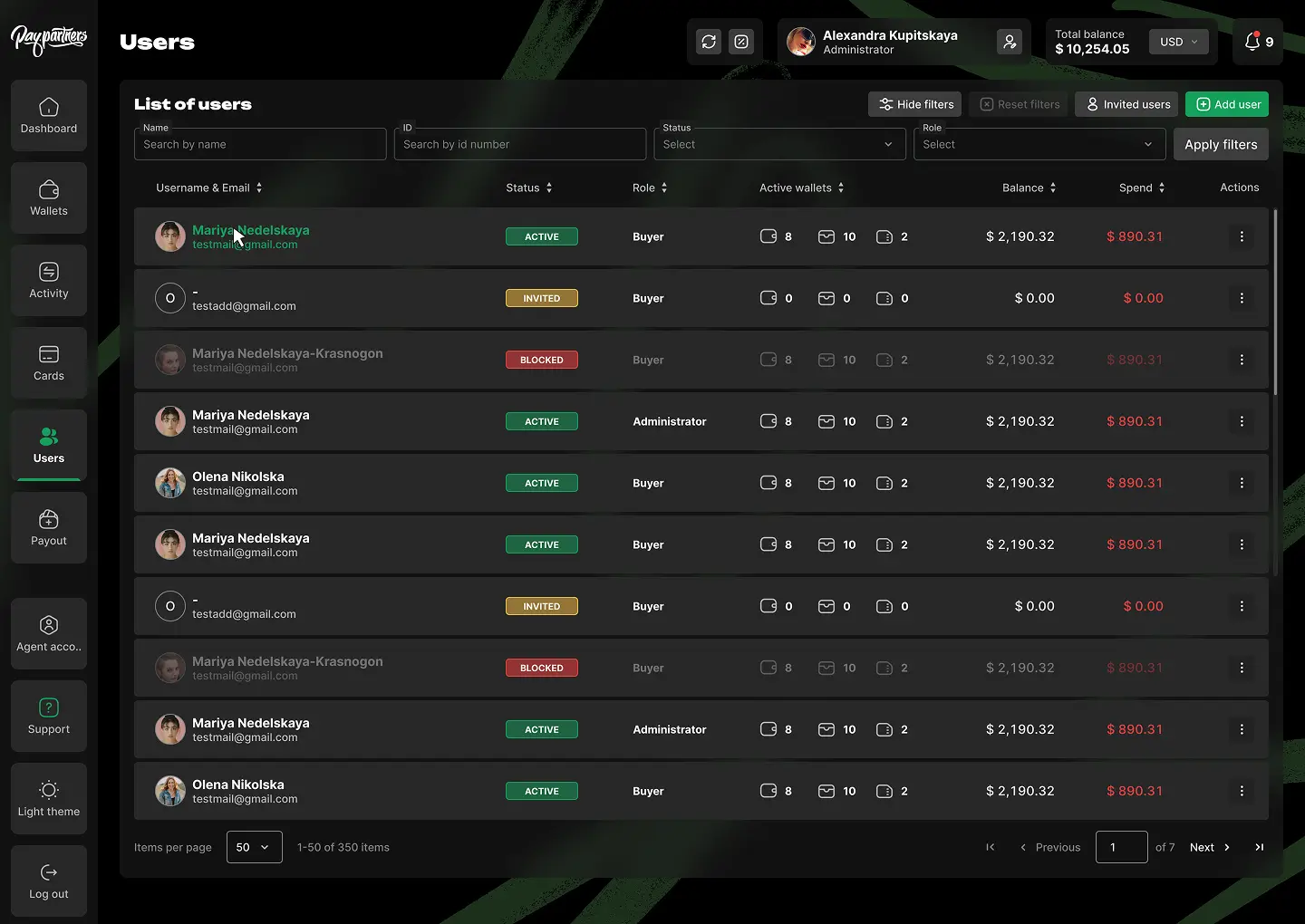The width and height of the screenshot is (1305, 924).
Task: Switch to Light theme
Action: point(49,799)
